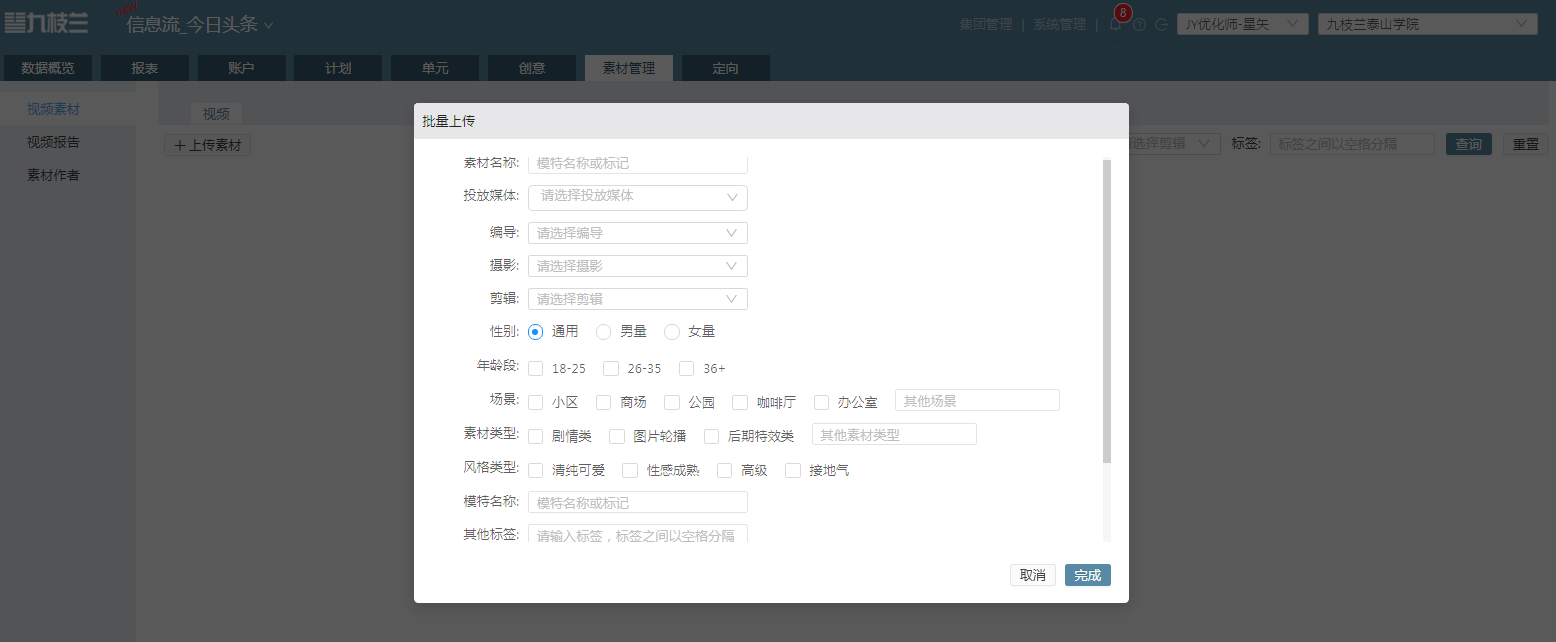The width and height of the screenshot is (1556, 642).
Task: Click the logout arrow icon in header
Action: [1161, 24]
